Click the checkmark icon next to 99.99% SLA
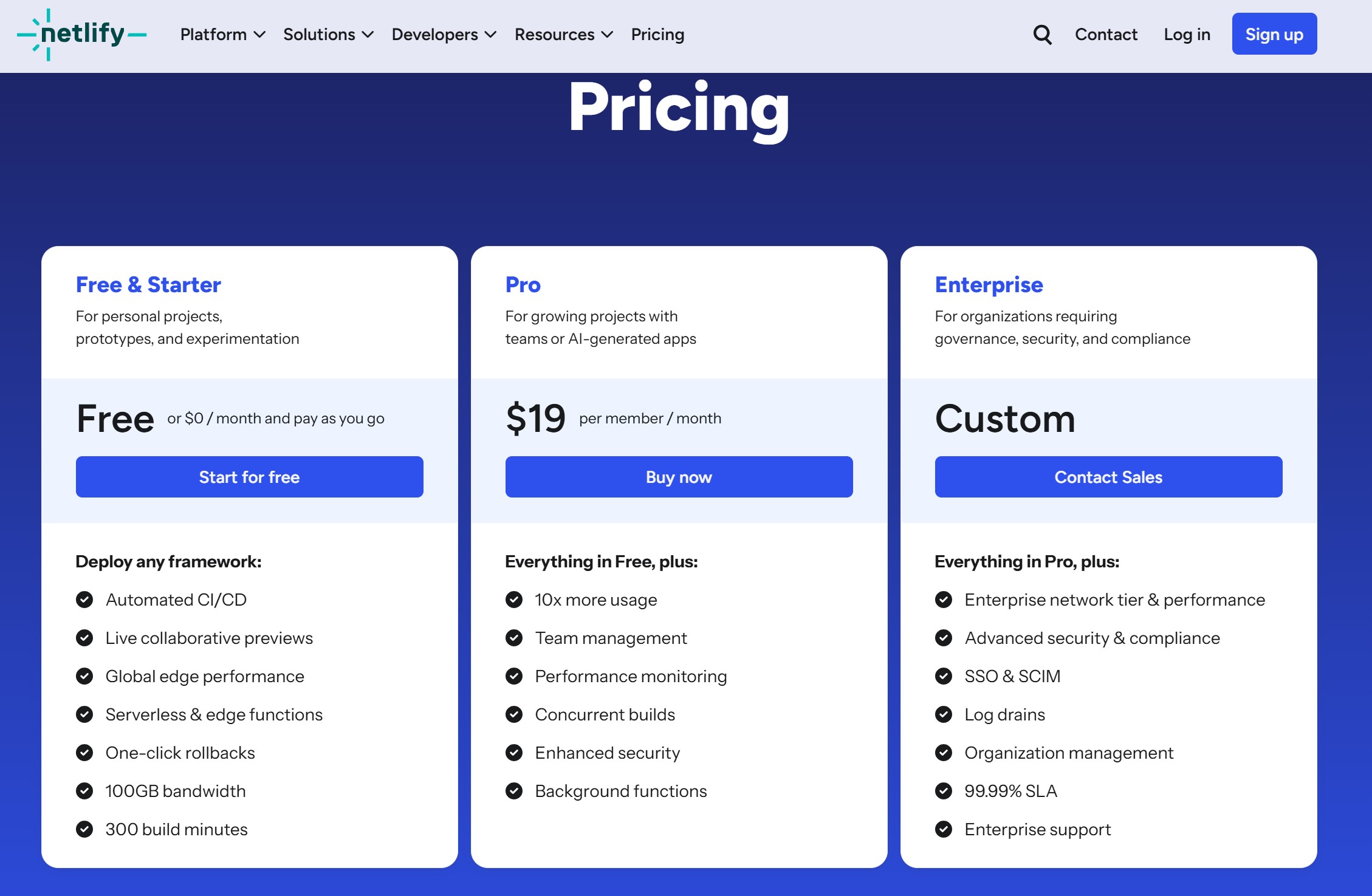1372x896 pixels. (944, 791)
